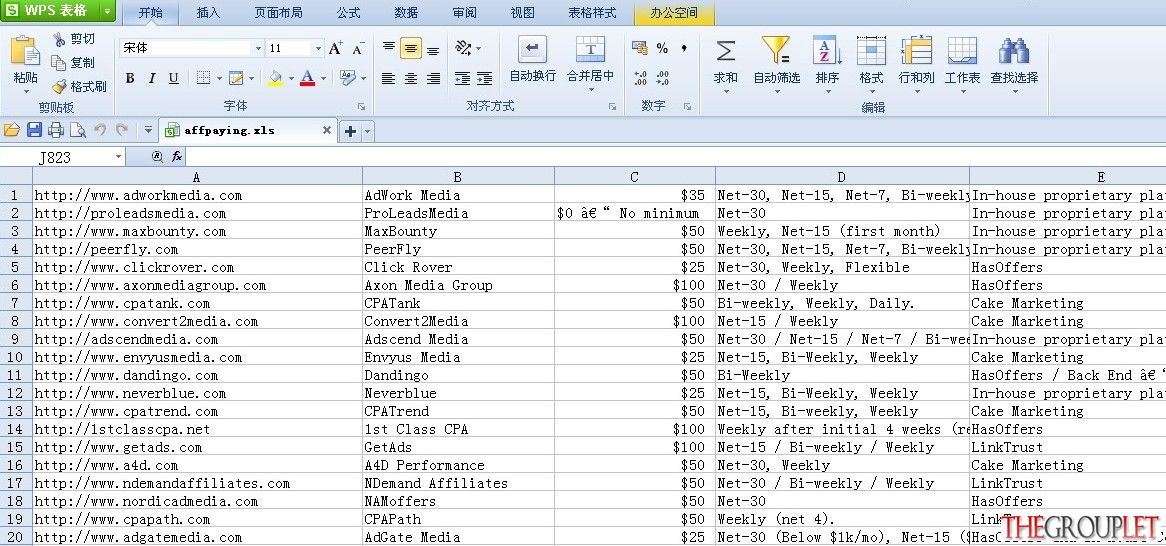
Task: Click the Print Preview icon
Action: (x=77, y=130)
